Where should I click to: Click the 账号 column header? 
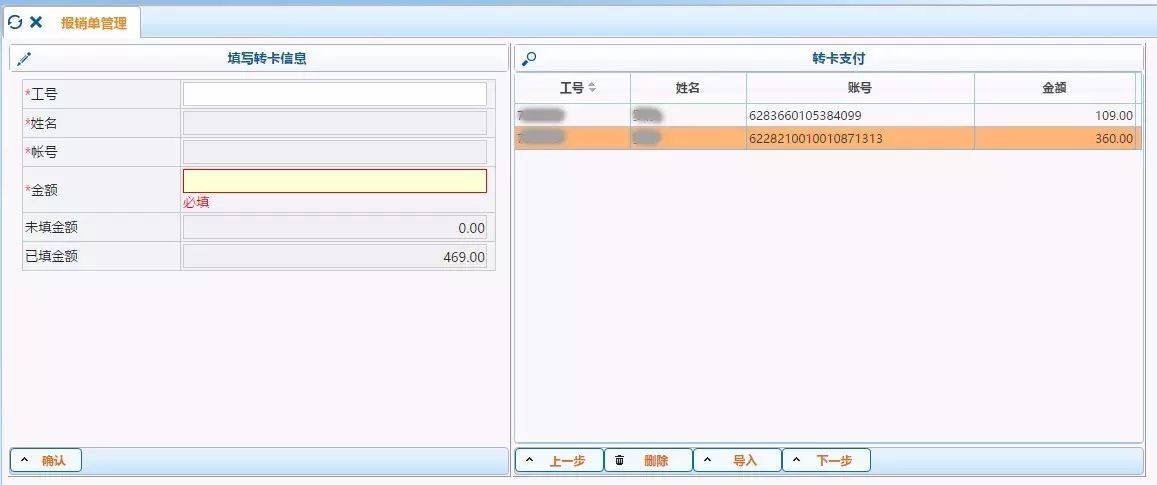[x=859, y=88]
